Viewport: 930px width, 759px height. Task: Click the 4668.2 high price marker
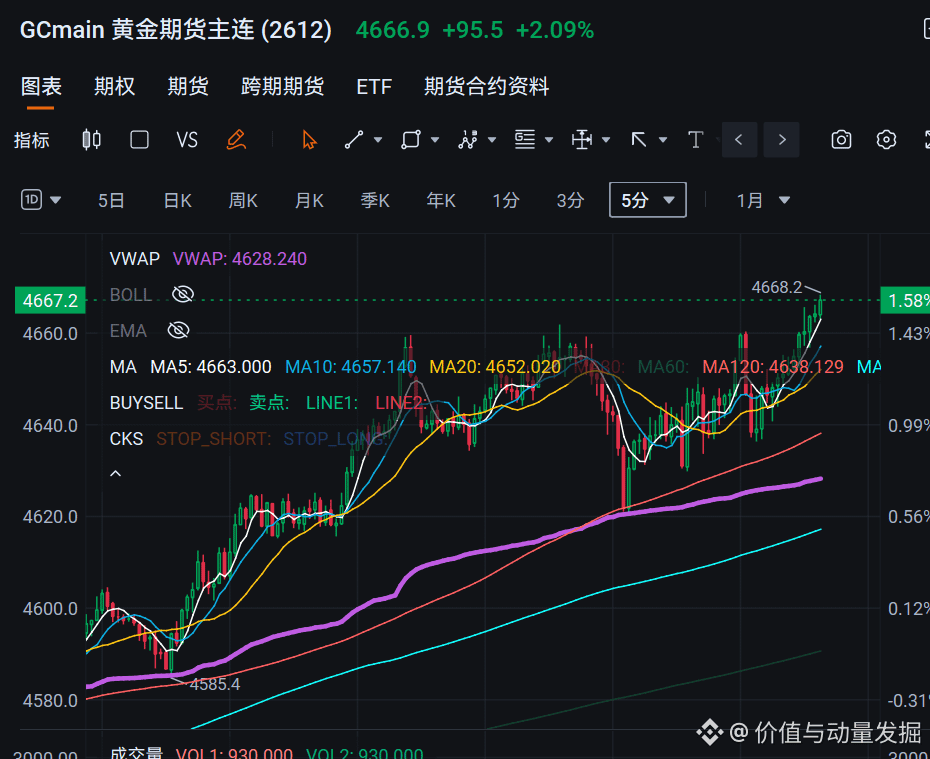click(x=776, y=288)
